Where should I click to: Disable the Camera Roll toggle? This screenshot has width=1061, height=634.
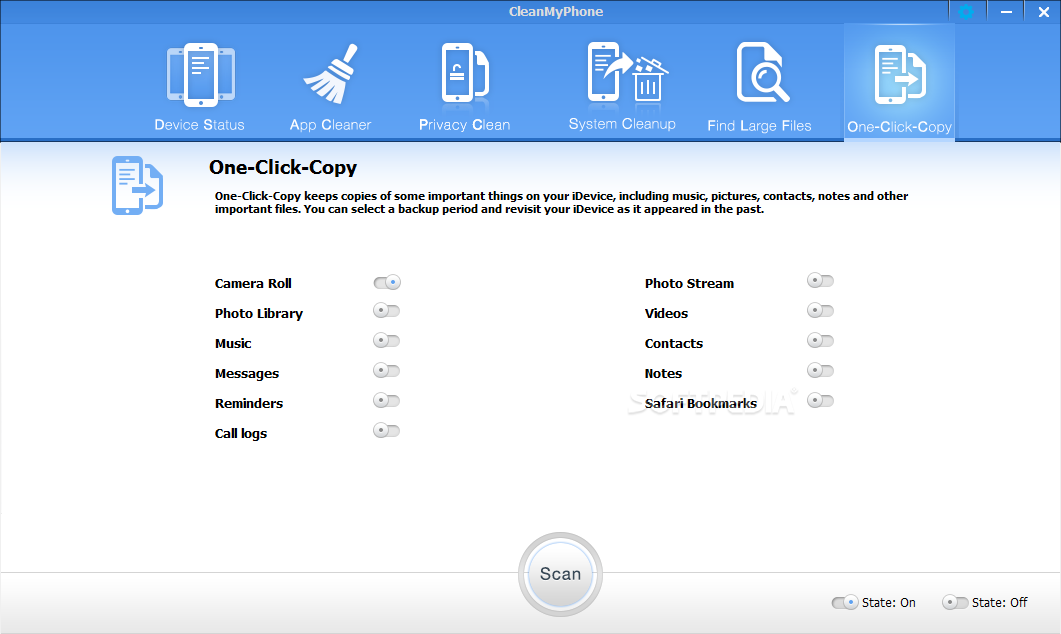[x=387, y=282]
